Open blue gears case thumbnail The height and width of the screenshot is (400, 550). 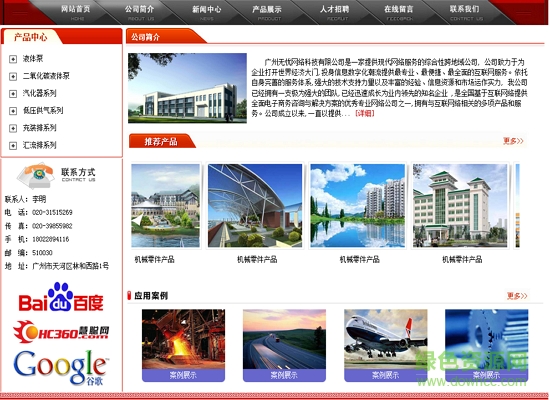(x=487, y=339)
